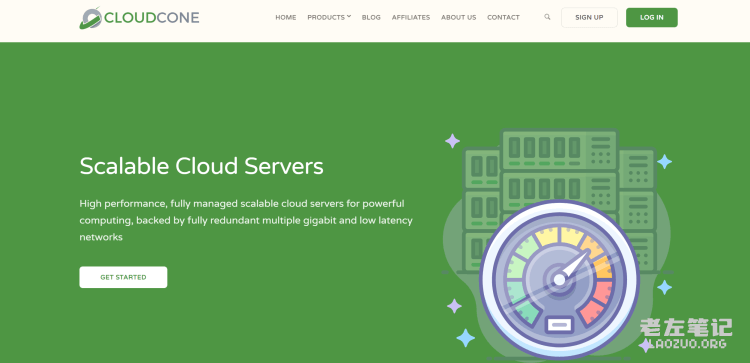Viewport: 750px width, 363px height.
Task: Click the CloudCone logo
Action: (x=139, y=18)
